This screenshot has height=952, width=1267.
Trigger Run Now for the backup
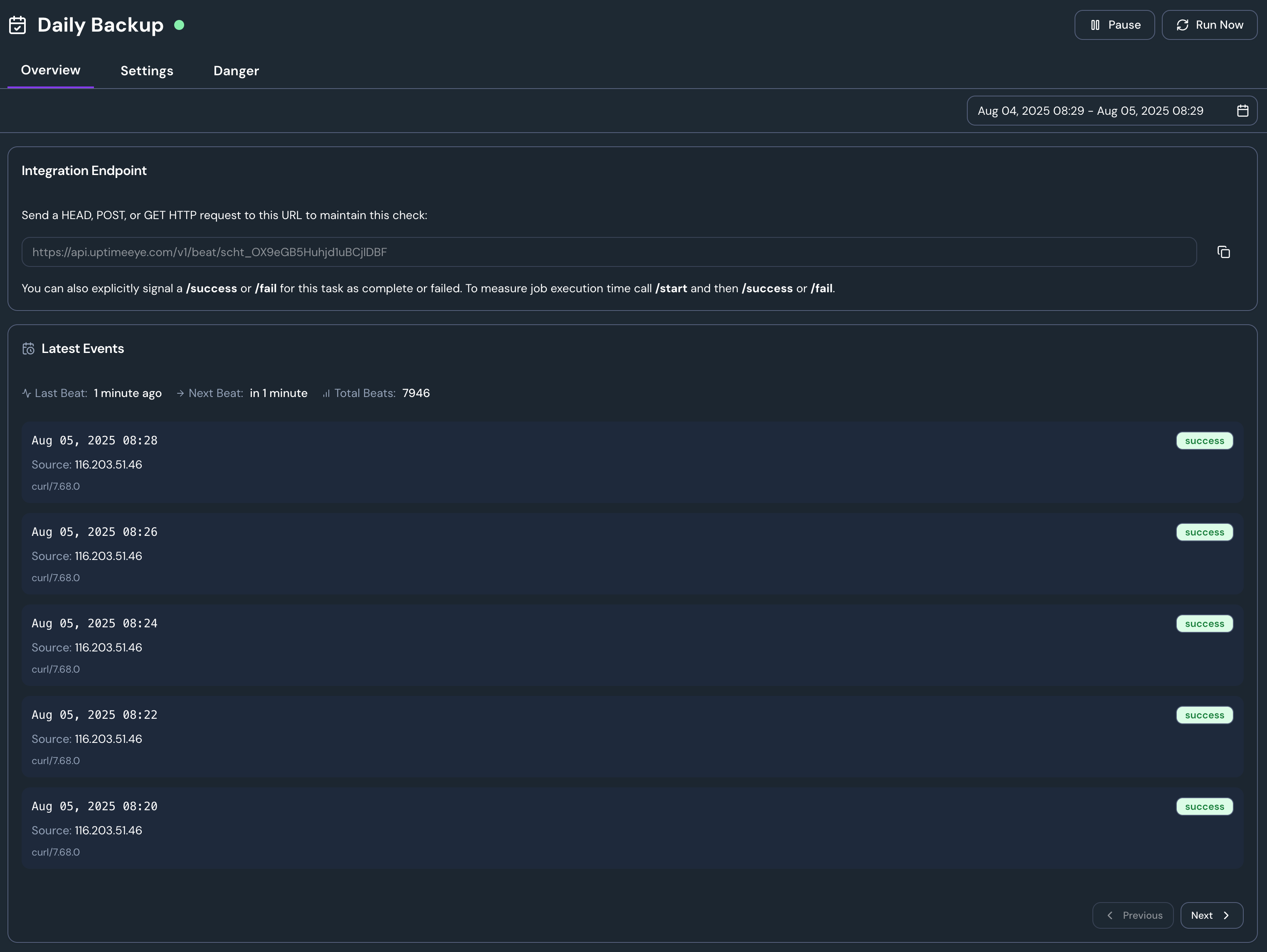coord(1209,25)
